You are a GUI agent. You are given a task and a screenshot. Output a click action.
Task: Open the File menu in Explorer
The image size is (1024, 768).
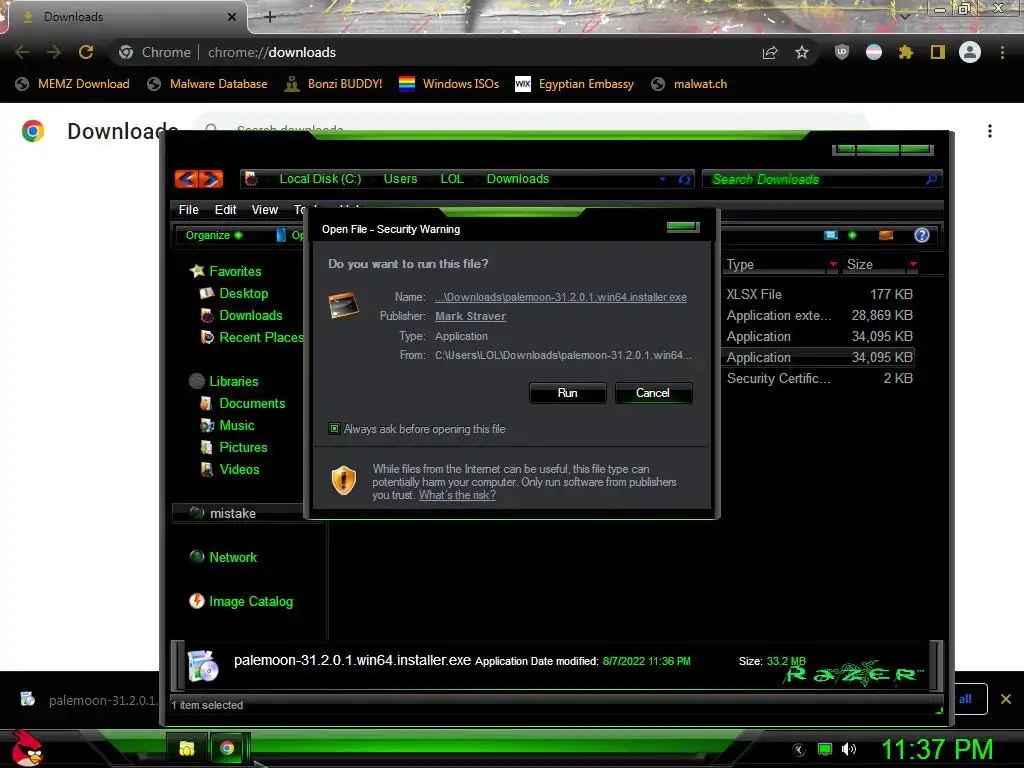click(x=189, y=210)
